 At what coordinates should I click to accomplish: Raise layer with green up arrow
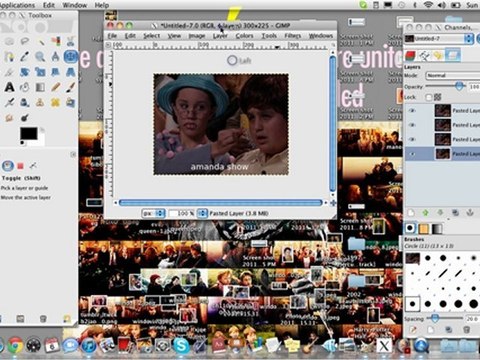click(426, 213)
